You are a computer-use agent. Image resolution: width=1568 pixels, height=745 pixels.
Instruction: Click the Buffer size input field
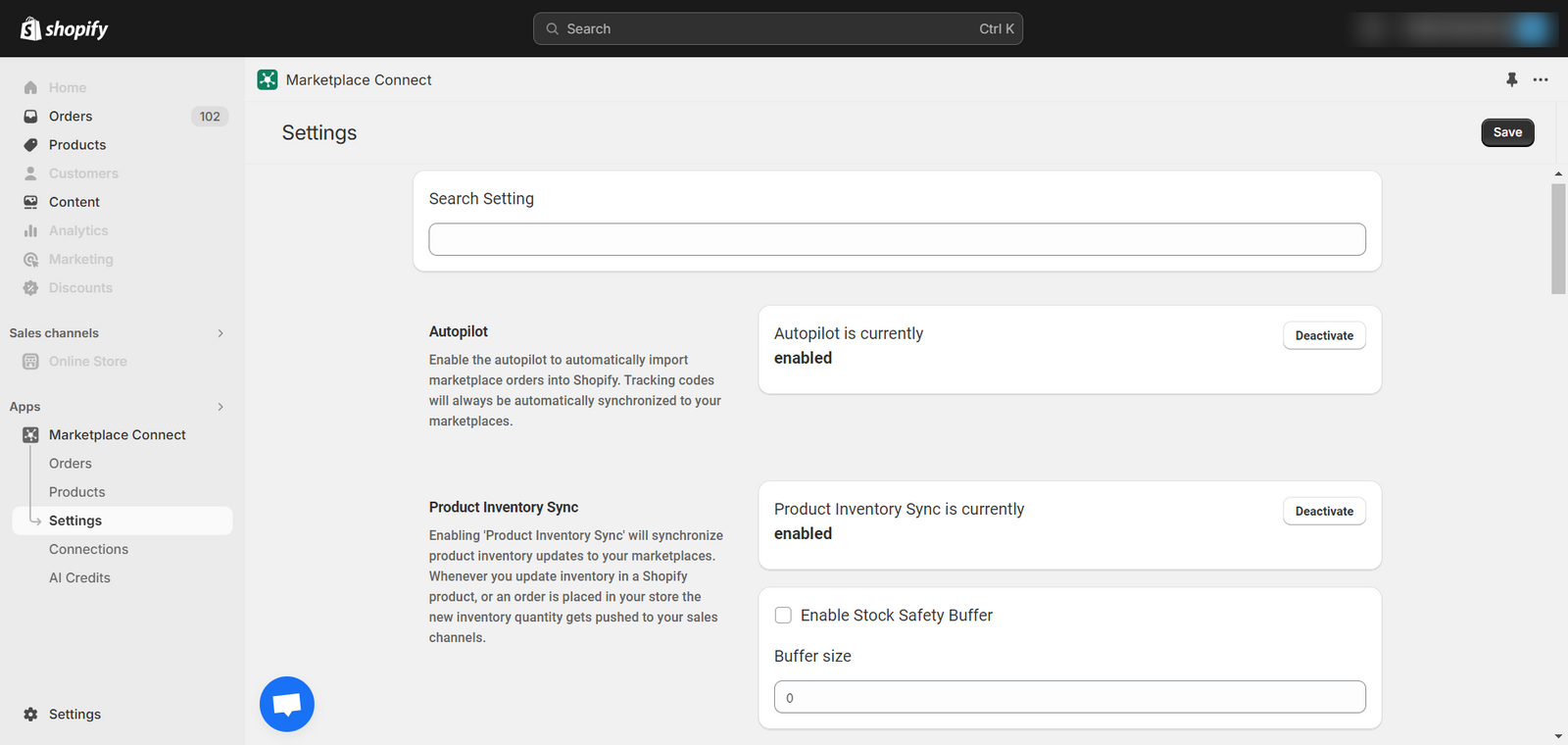pos(1069,697)
